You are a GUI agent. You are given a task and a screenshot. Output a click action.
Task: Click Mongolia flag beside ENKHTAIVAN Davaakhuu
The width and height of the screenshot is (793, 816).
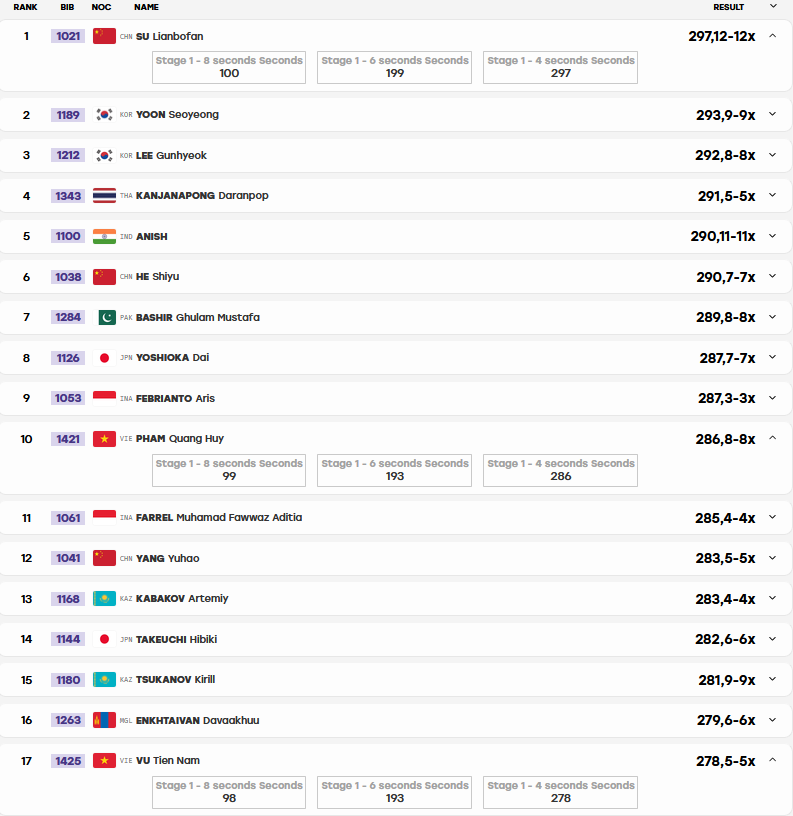tap(104, 720)
